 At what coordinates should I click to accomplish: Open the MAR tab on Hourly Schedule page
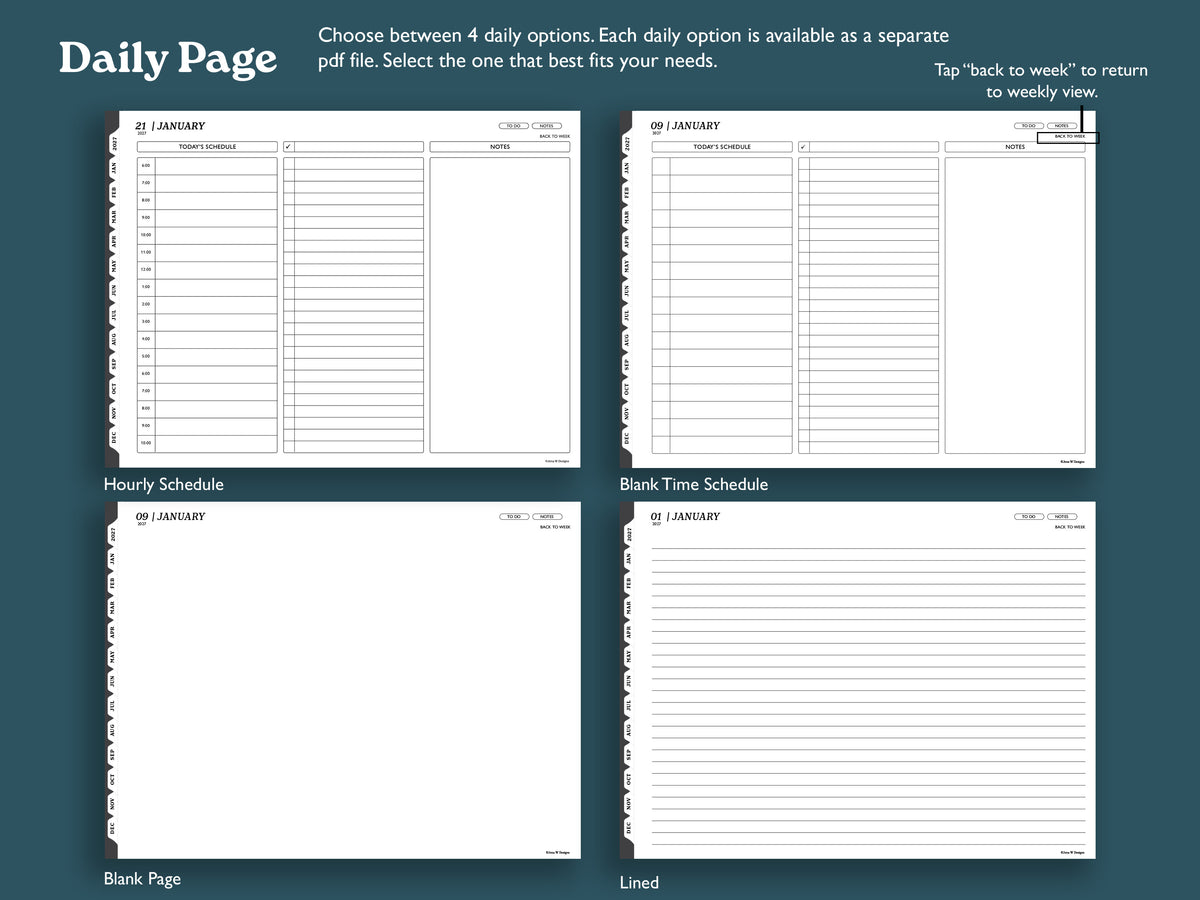pyautogui.click(x=113, y=217)
